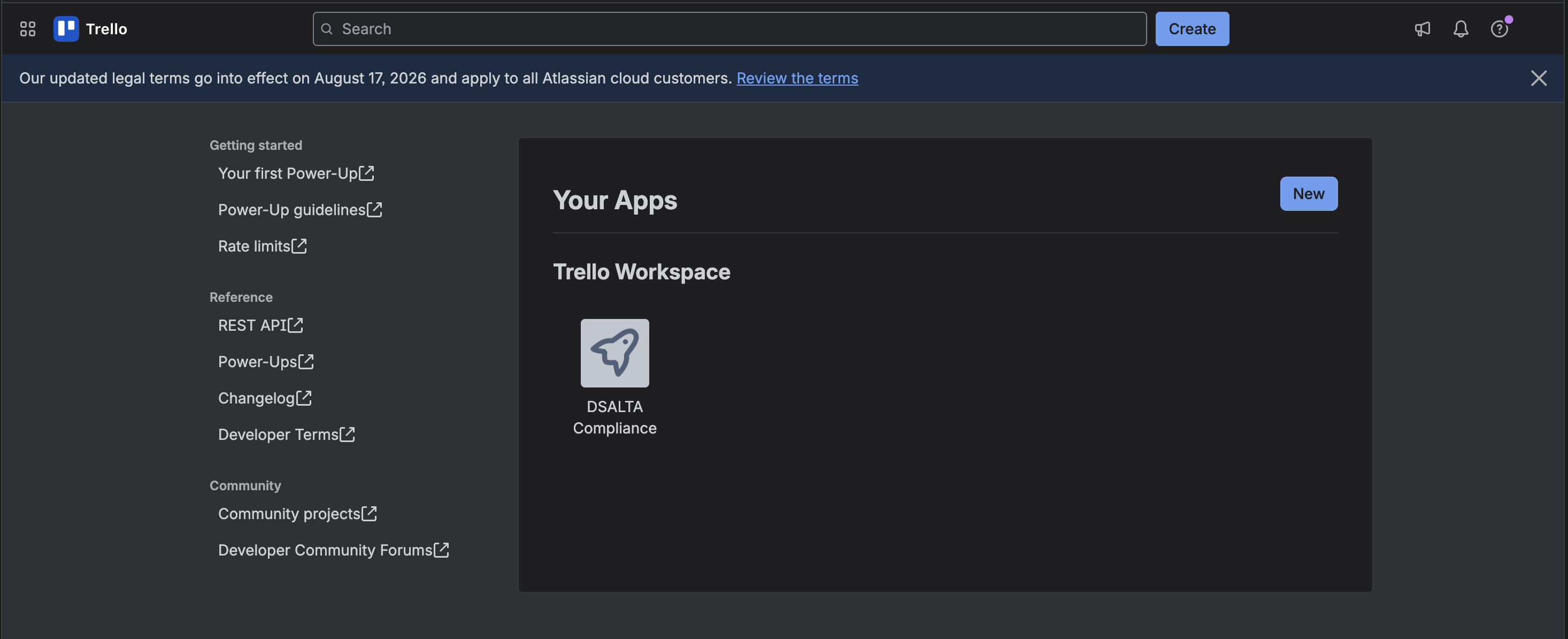The height and width of the screenshot is (639, 1568).
Task: Open Power-Up guidelines link
Action: pyautogui.click(x=299, y=210)
